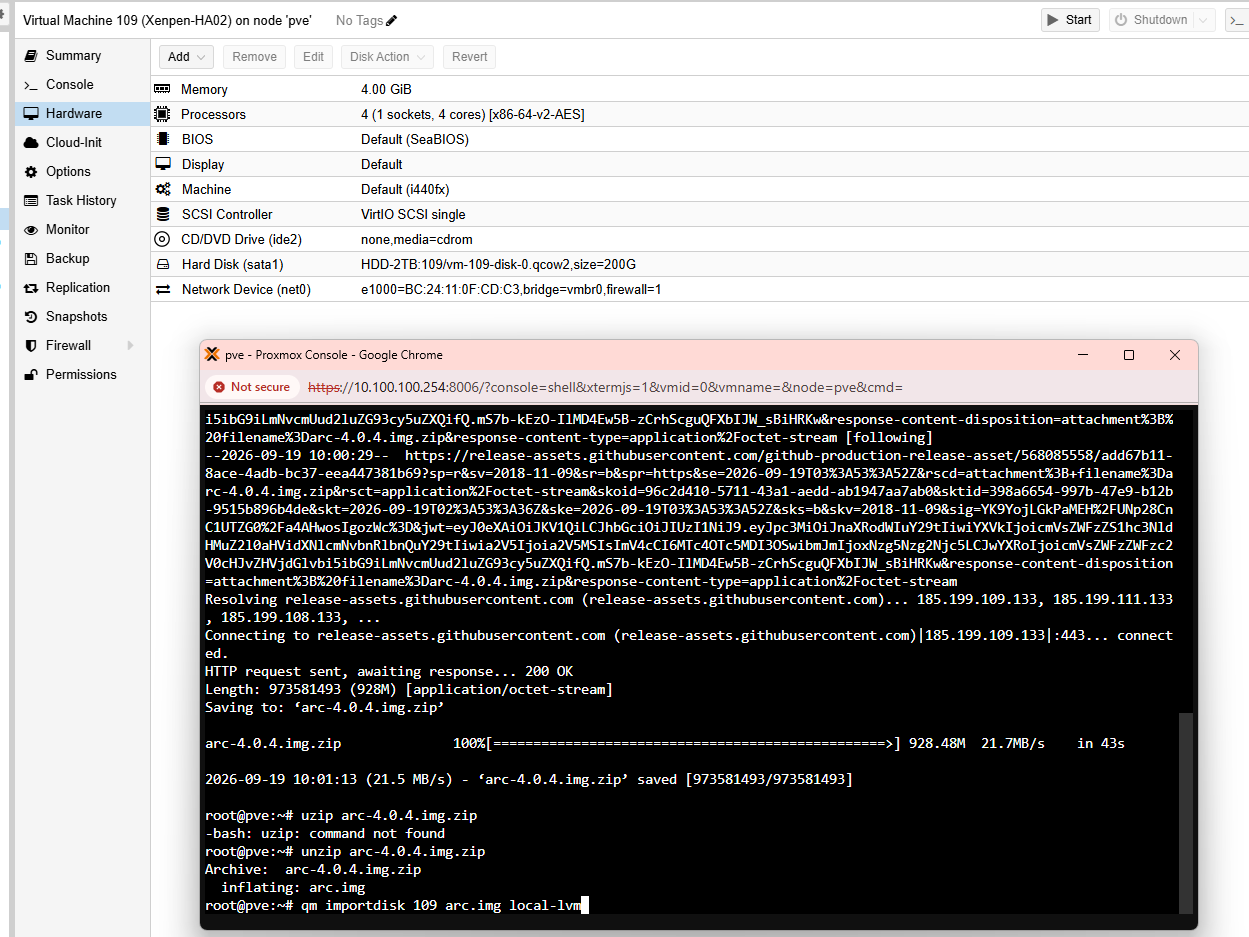The image size is (1249, 937).
Task: Open Firewall shield icon
Action: pos(31,346)
